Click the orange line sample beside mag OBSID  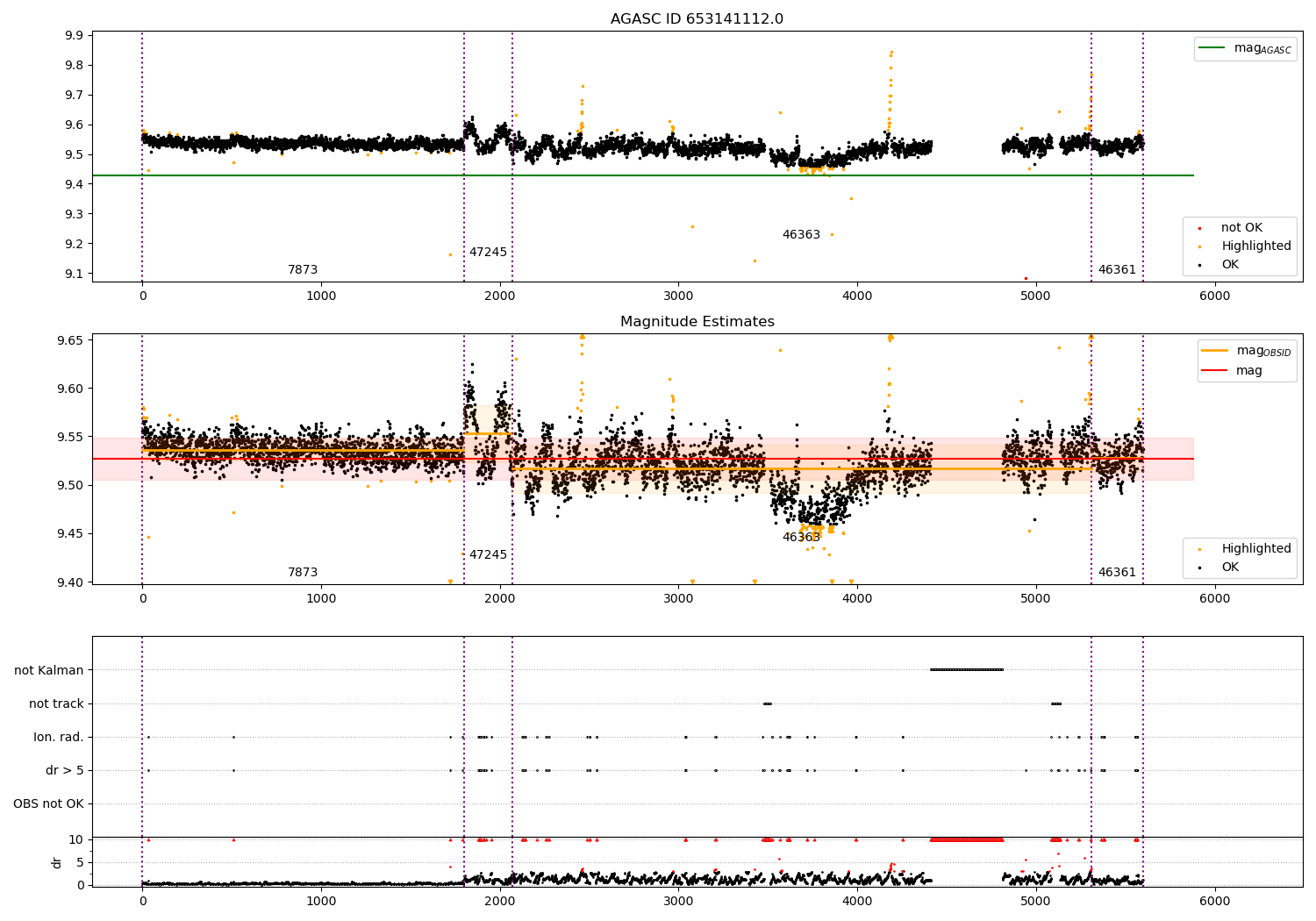click(1216, 351)
